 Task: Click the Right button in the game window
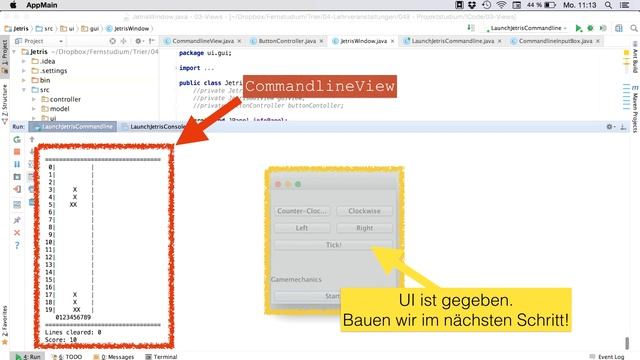364,228
